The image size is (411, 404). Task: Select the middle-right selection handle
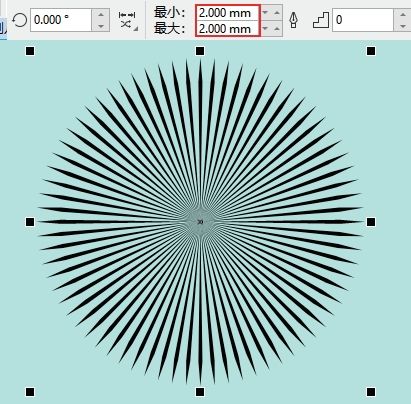click(x=371, y=222)
